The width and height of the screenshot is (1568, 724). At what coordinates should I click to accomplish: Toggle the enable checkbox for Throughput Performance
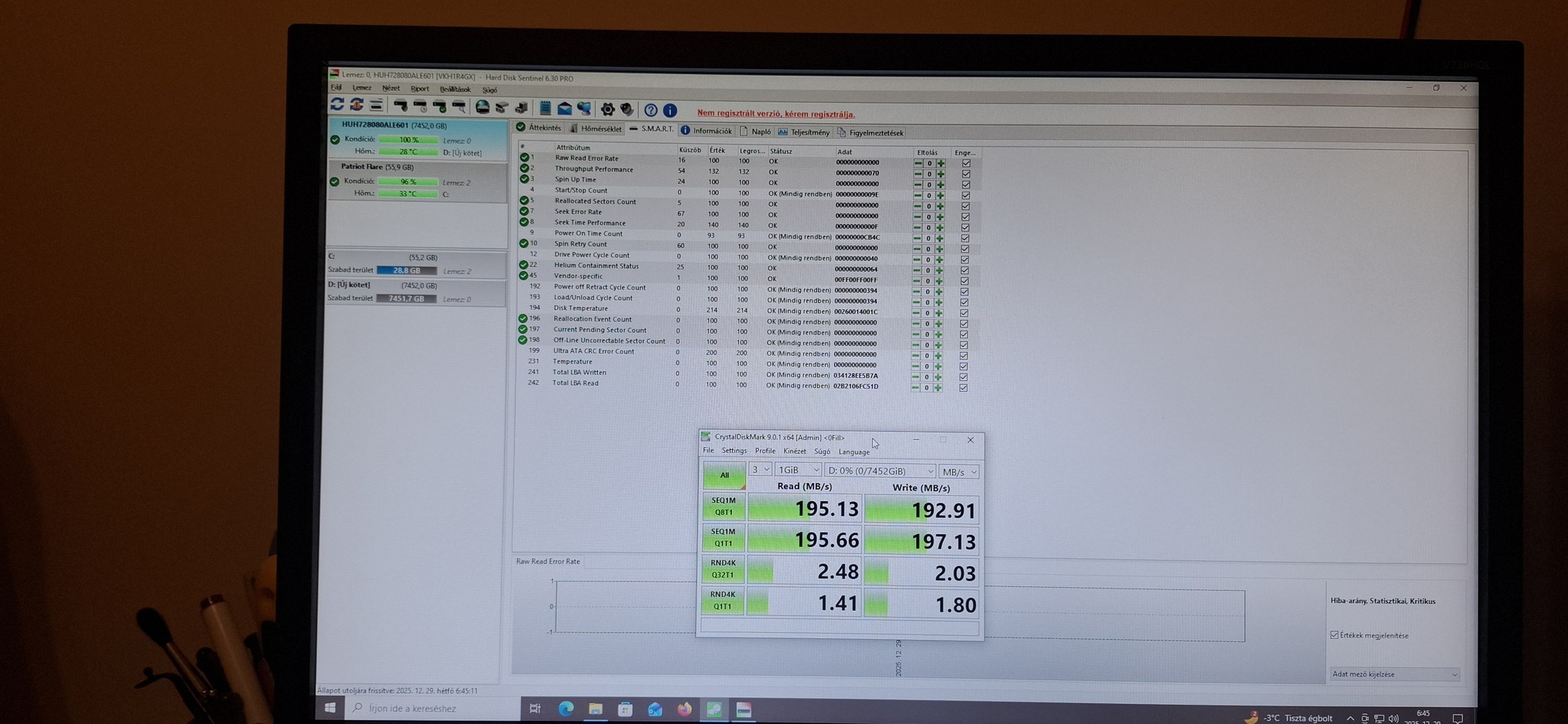pos(966,174)
